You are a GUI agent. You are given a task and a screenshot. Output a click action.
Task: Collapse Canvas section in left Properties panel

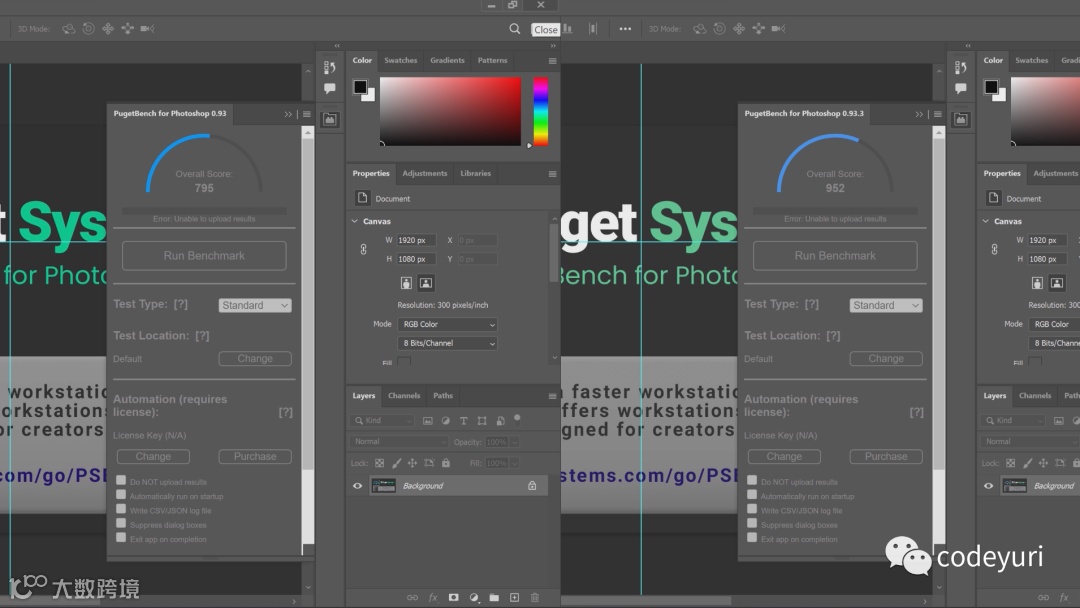coord(355,221)
